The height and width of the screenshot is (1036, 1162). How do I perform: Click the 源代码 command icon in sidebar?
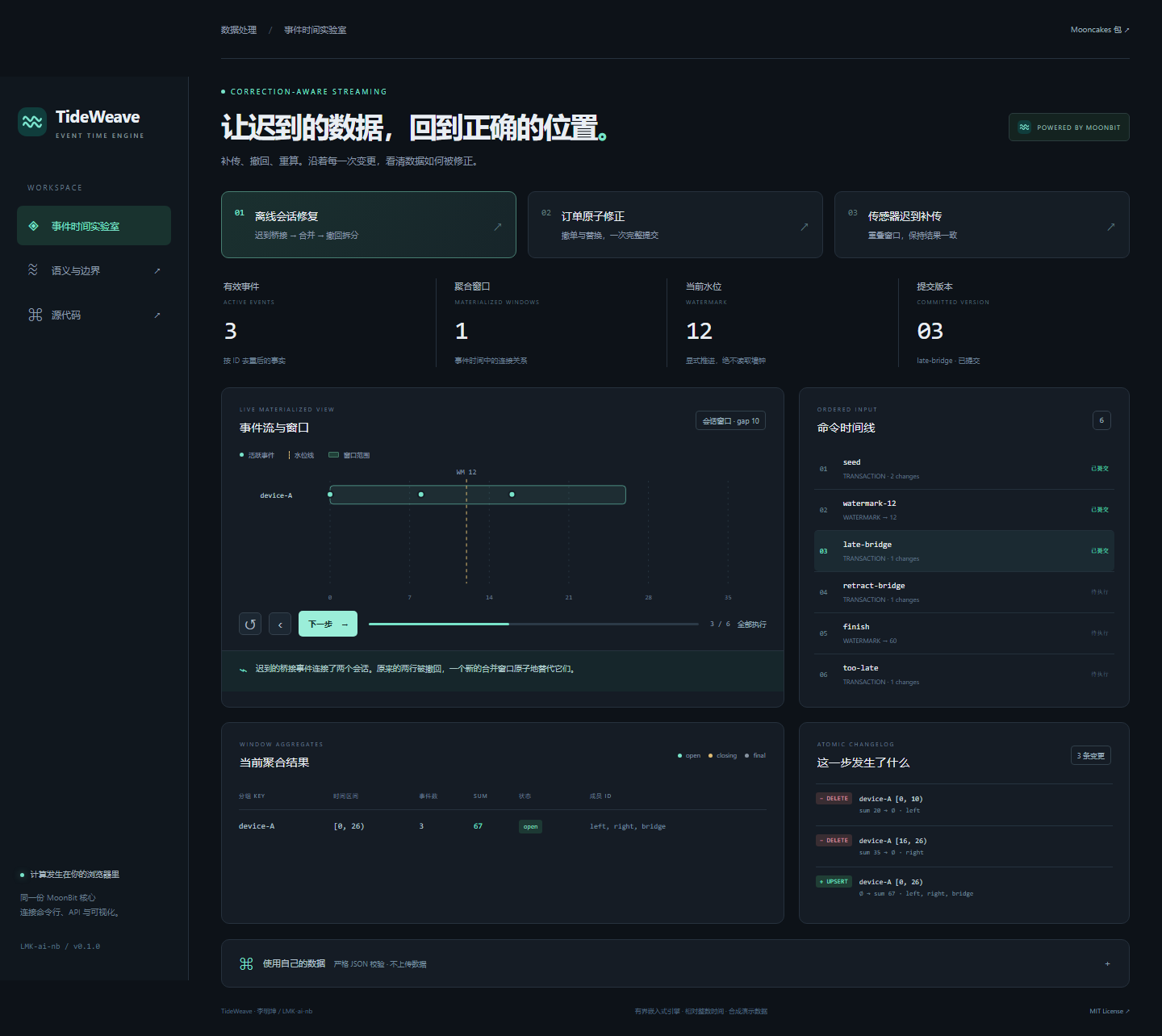(x=35, y=315)
